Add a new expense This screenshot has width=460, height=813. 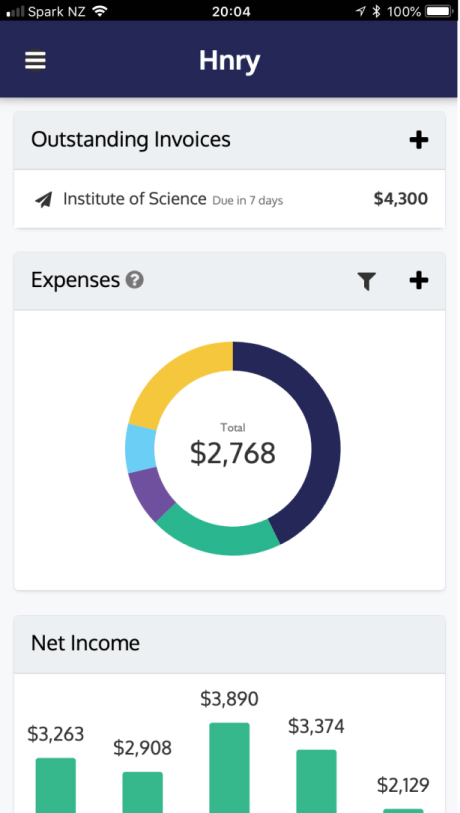pyautogui.click(x=419, y=281)
